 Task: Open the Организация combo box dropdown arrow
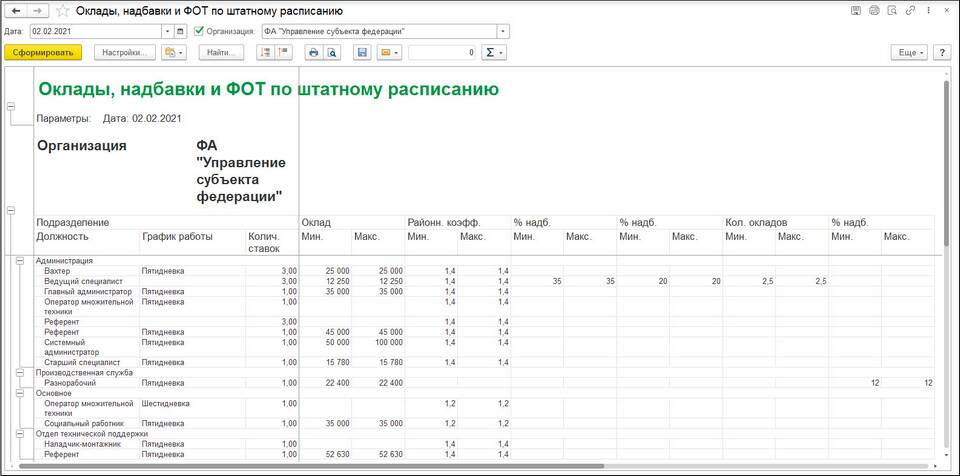(x=503, y=31)
